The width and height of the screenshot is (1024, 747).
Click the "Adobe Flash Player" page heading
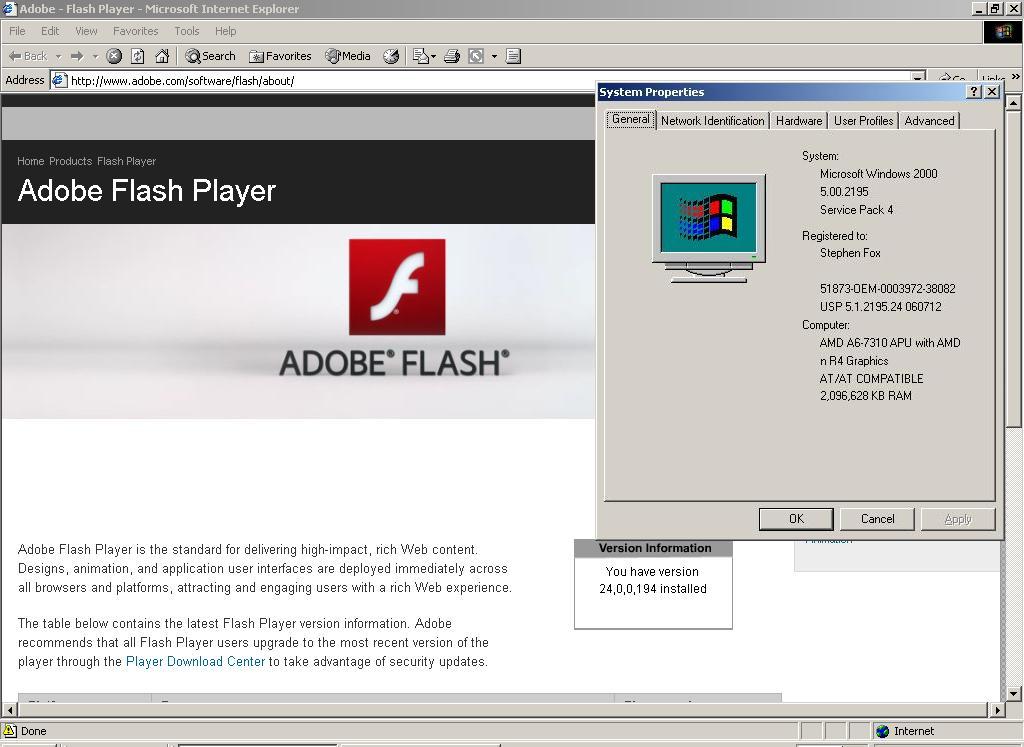(x=147, y=191)
